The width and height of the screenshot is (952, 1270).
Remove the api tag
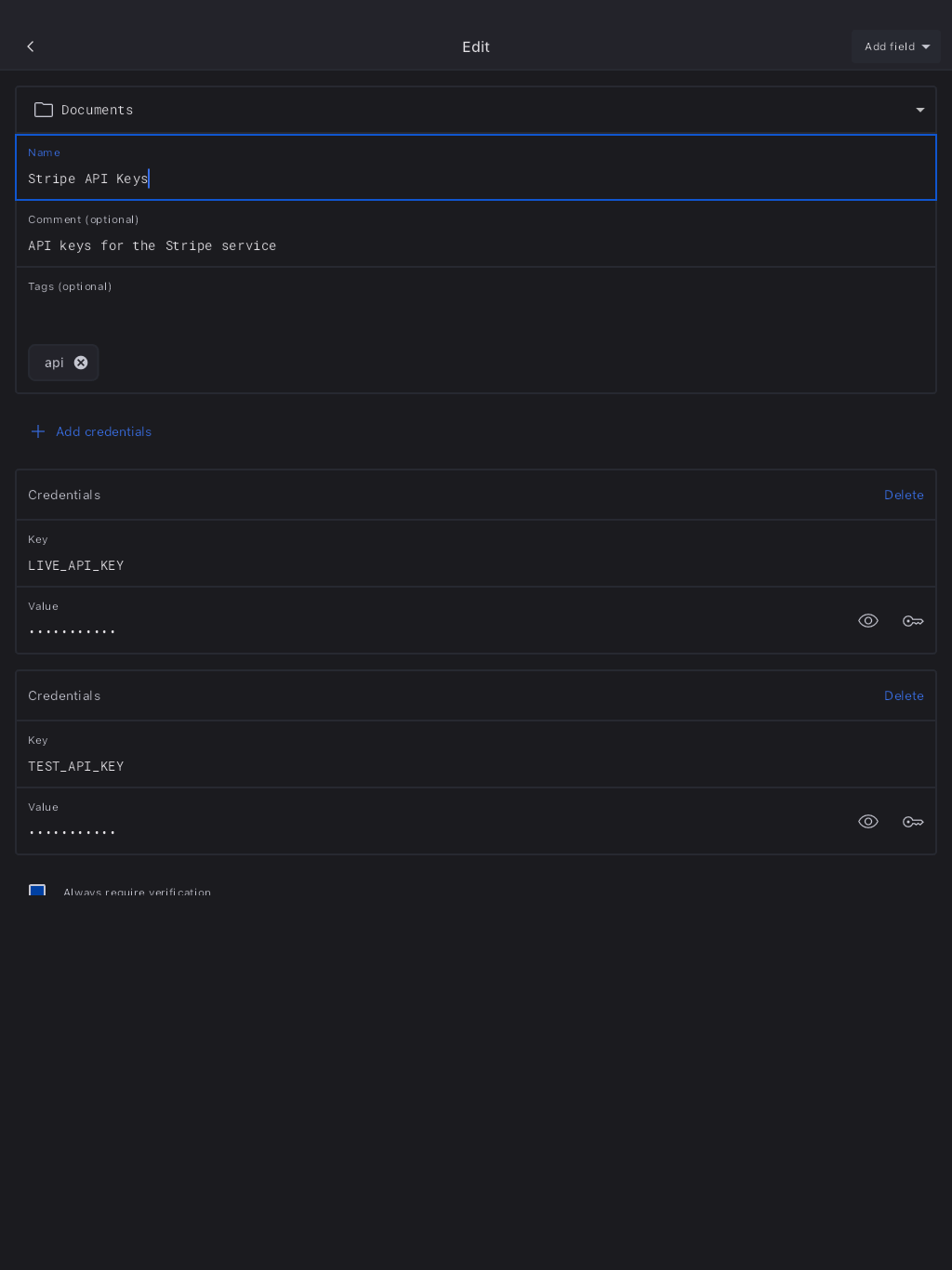(81, 363)
